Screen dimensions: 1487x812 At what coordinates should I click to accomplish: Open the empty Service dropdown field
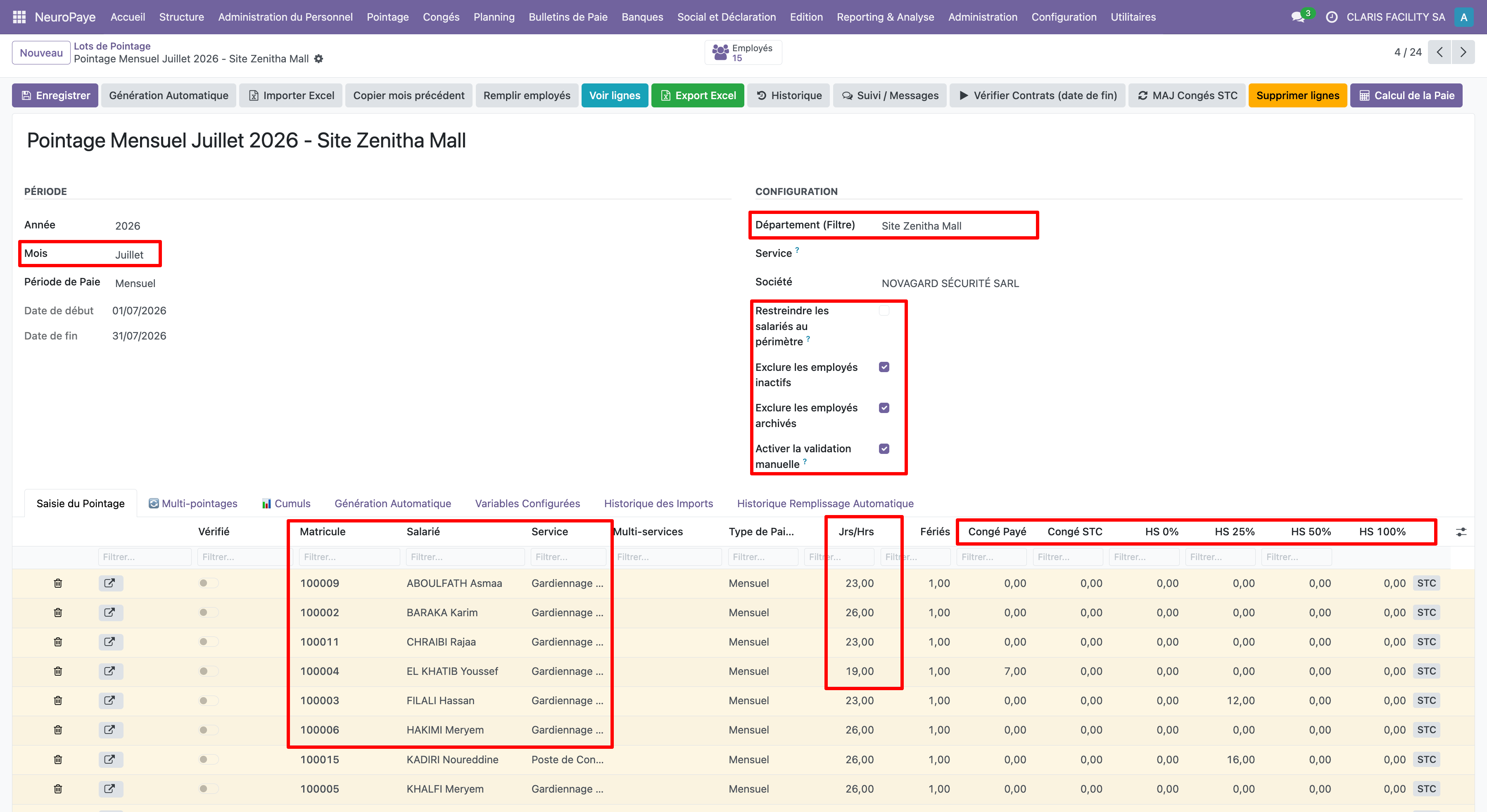[1171, 254]
